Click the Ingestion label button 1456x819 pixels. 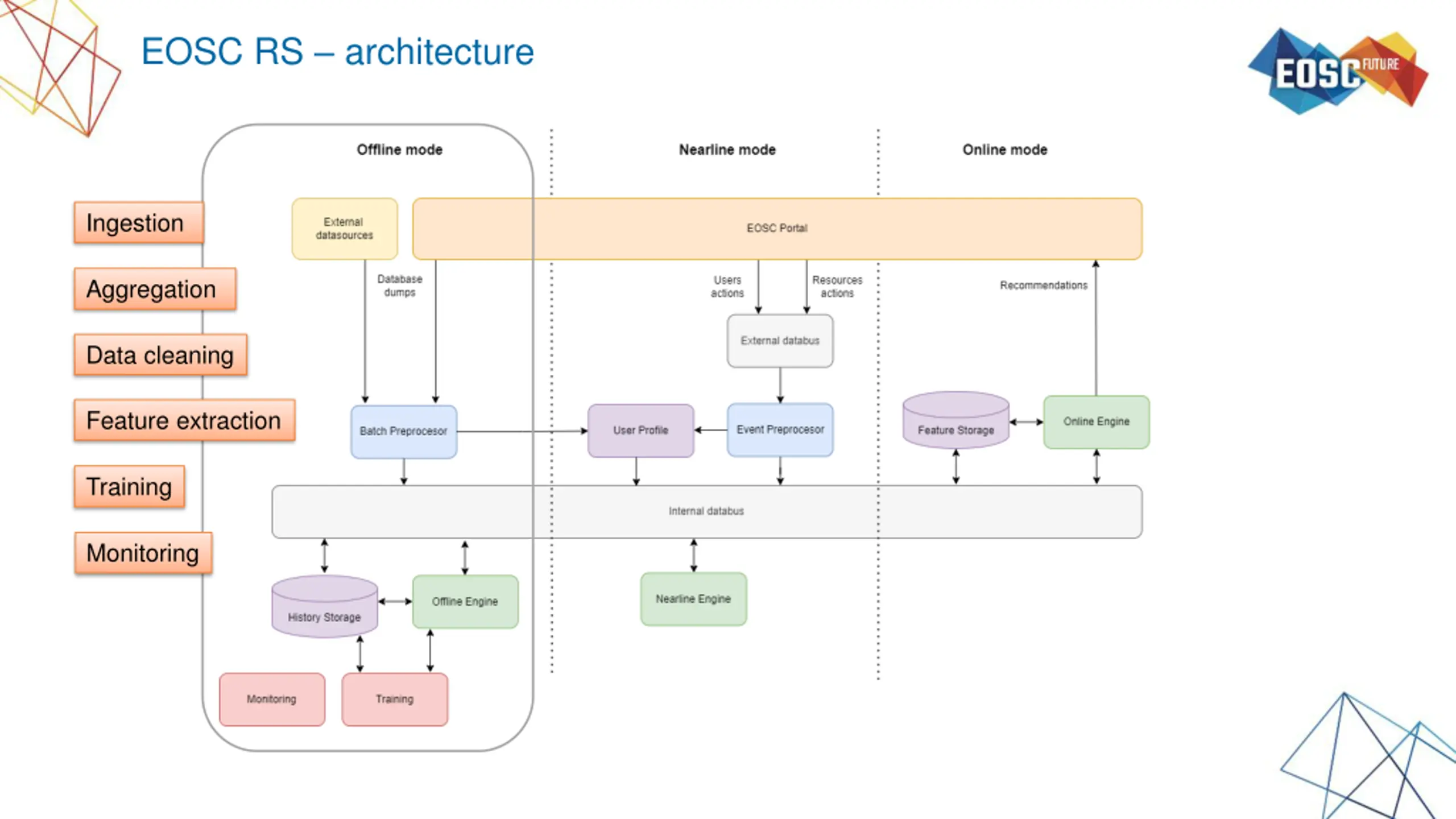click(x=138, y=223)
